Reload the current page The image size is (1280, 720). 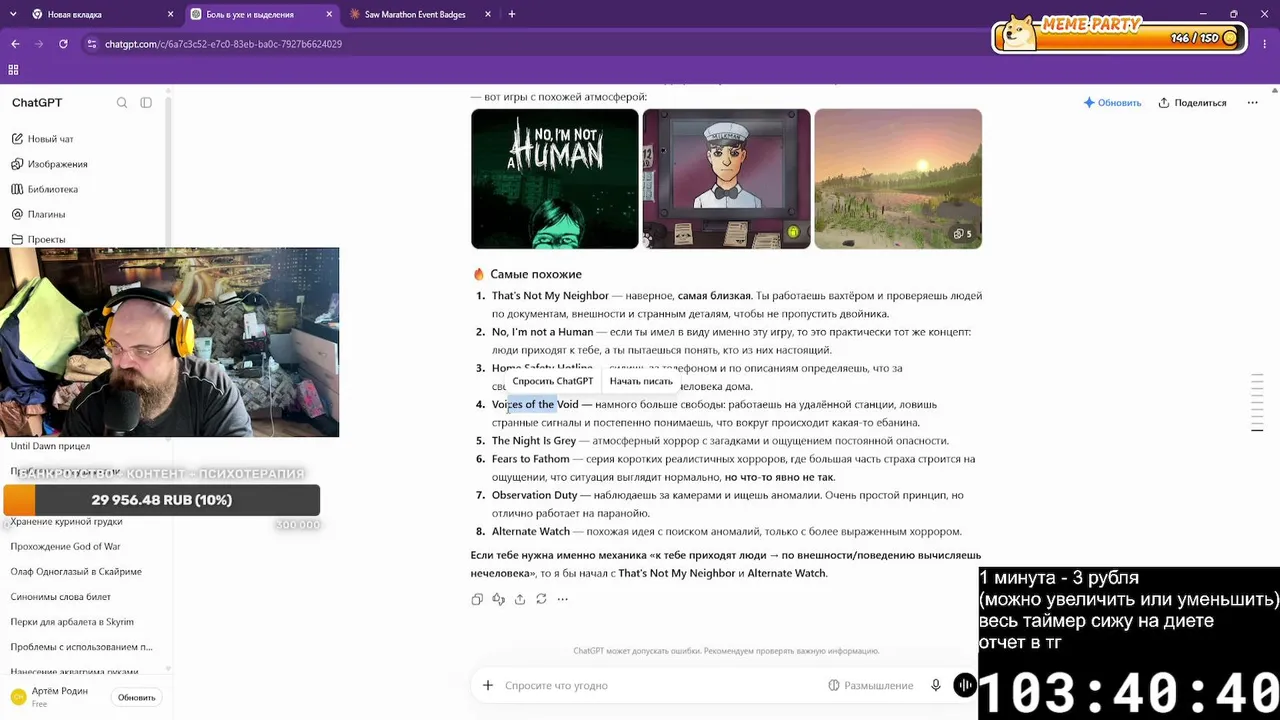point(63,44)
